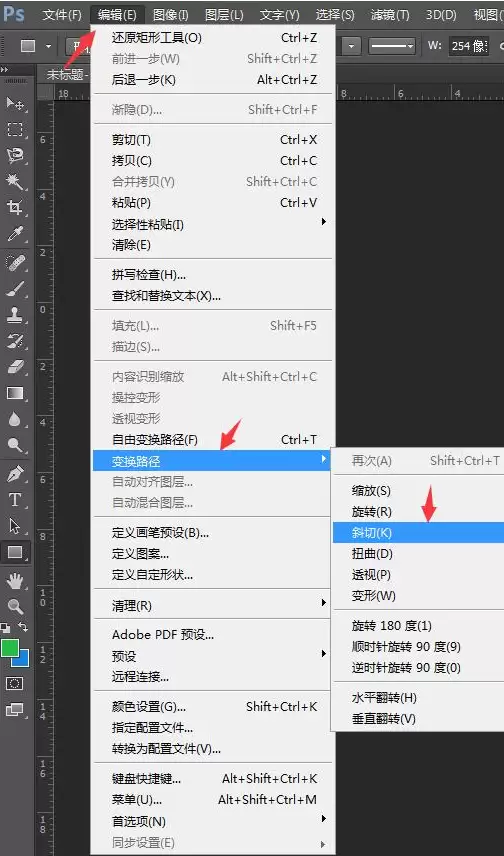504x856 pixels.
Task: Click the Photoshop Ps logo
Action: [x=13, y=14]
